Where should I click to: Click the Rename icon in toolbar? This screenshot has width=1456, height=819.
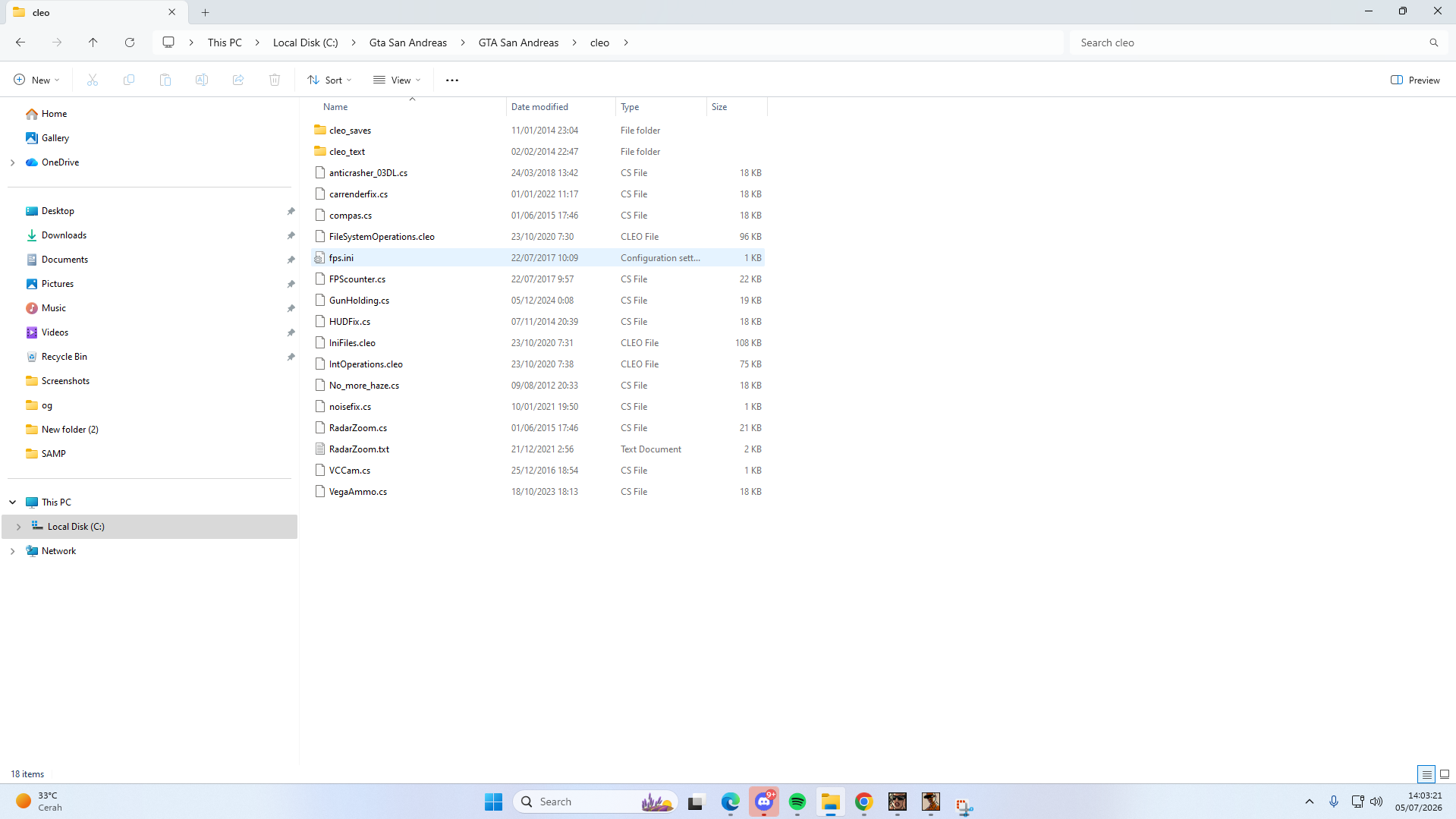[202, 80]
